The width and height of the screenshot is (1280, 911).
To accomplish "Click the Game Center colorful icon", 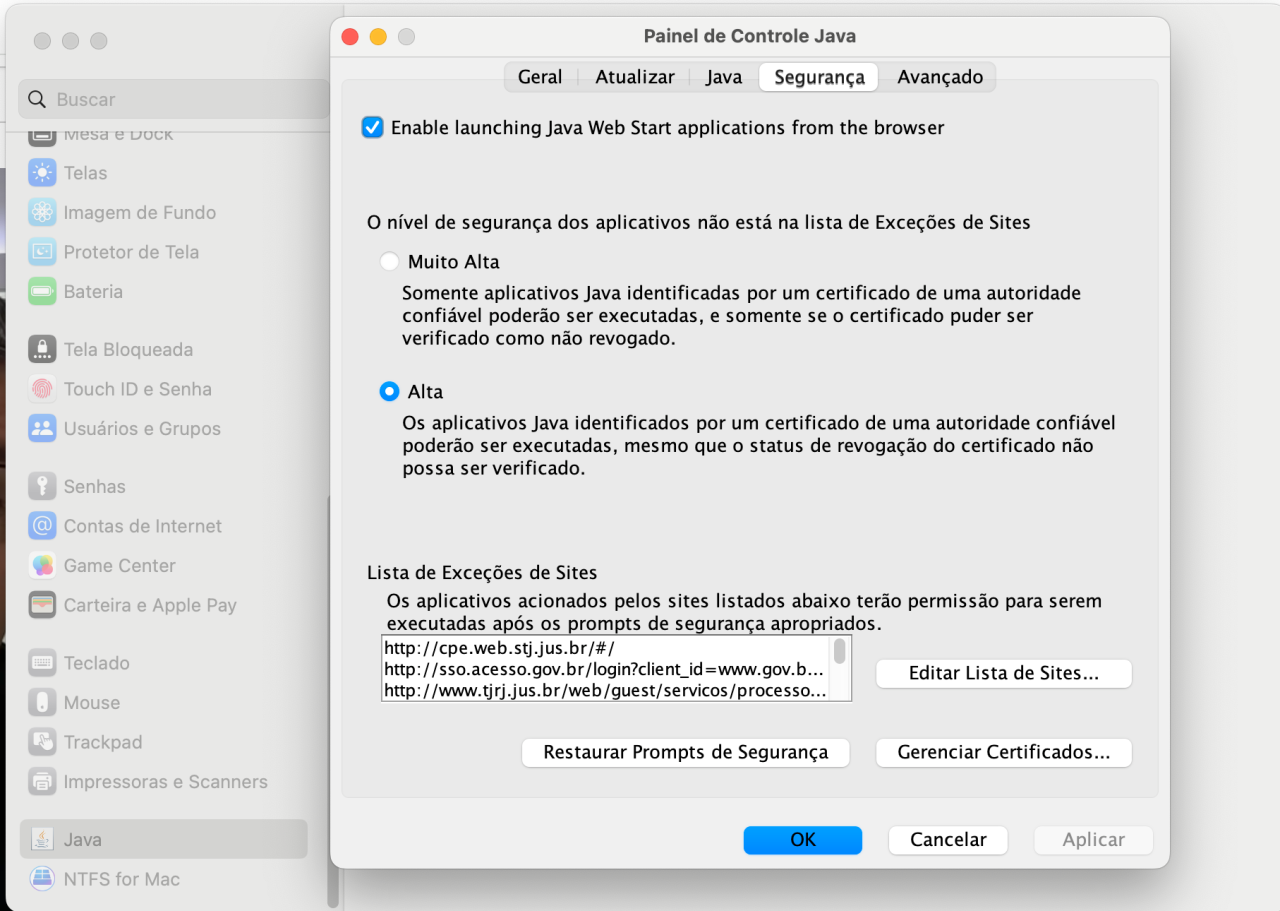I will point(42,565).
